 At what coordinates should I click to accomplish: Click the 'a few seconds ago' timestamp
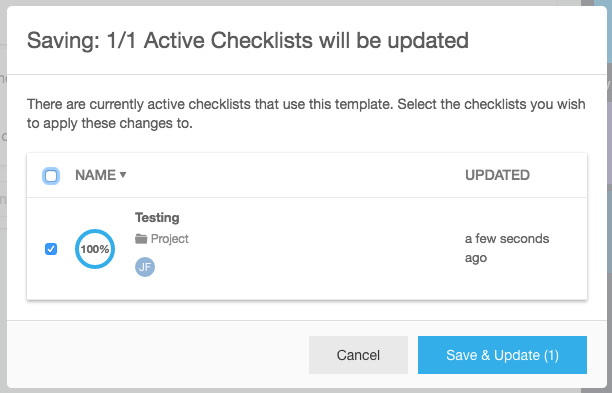[x=507, y=248]
